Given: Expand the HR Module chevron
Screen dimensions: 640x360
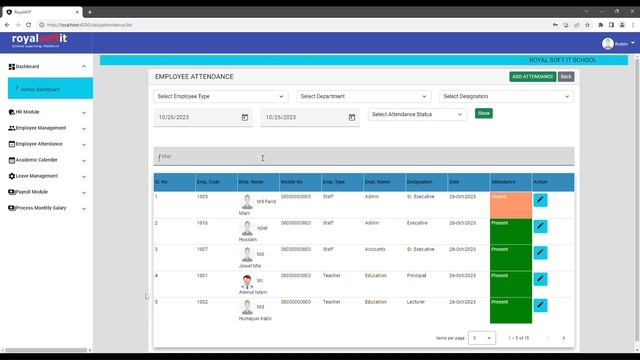Looking at the screenshot, I should pos(84,113).
